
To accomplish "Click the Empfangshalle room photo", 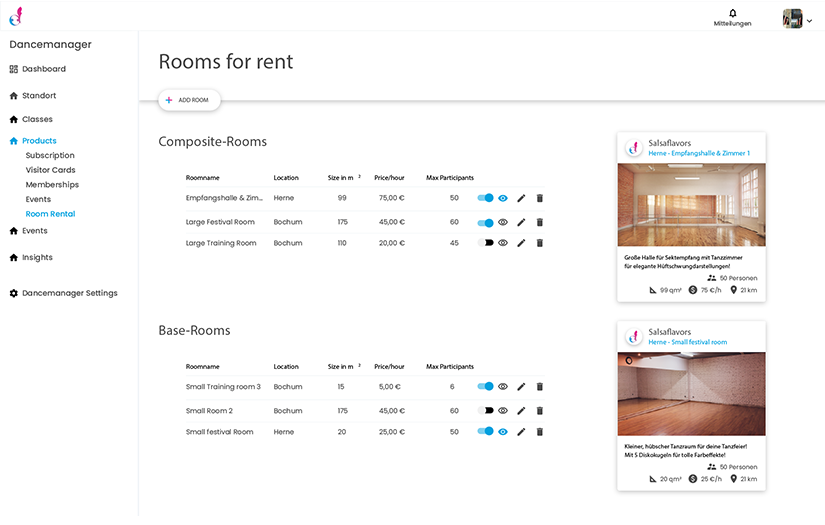I will point(691,205).
